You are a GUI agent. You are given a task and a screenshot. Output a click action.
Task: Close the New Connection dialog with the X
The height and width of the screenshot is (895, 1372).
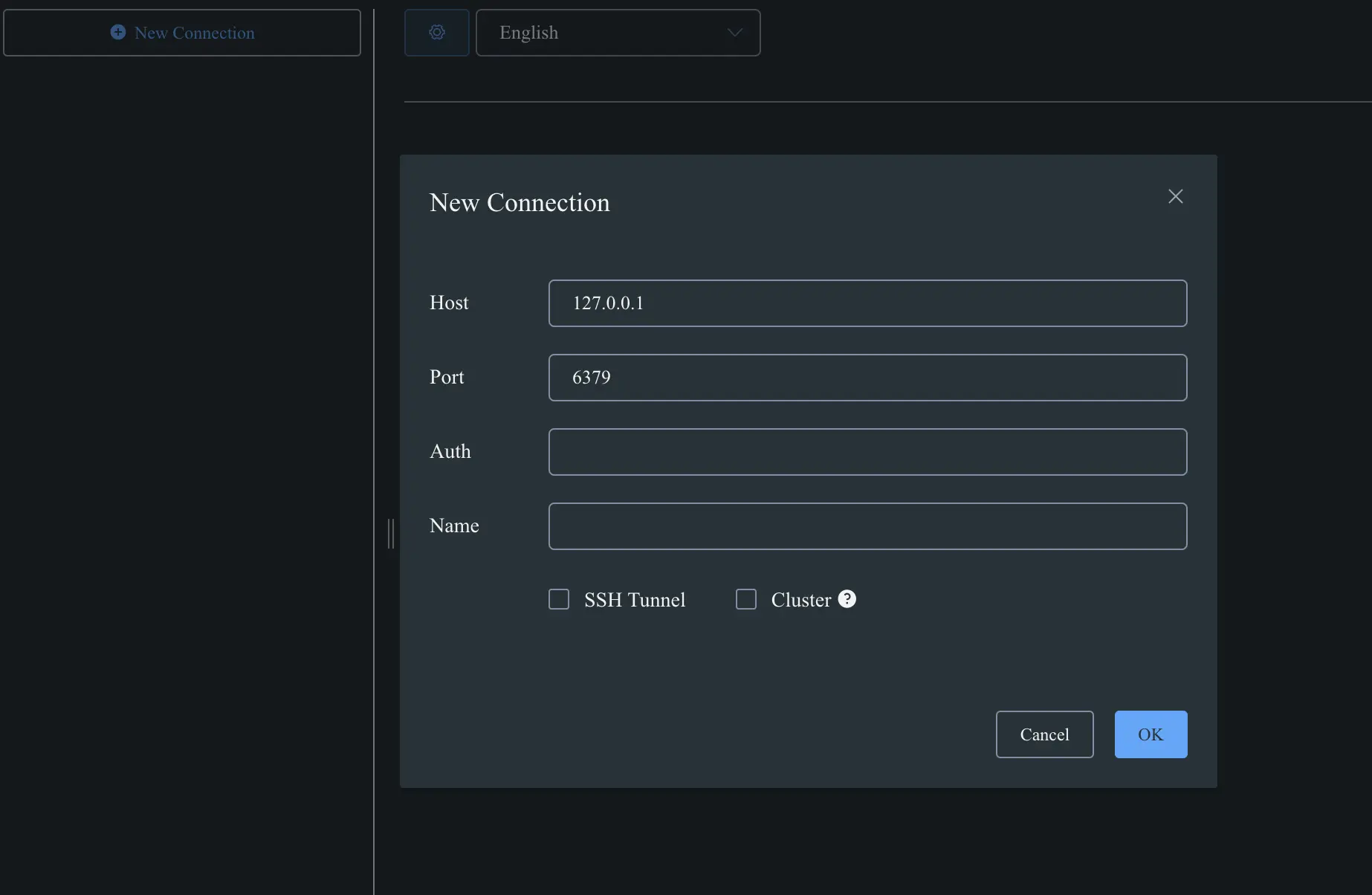point(1175,196)
